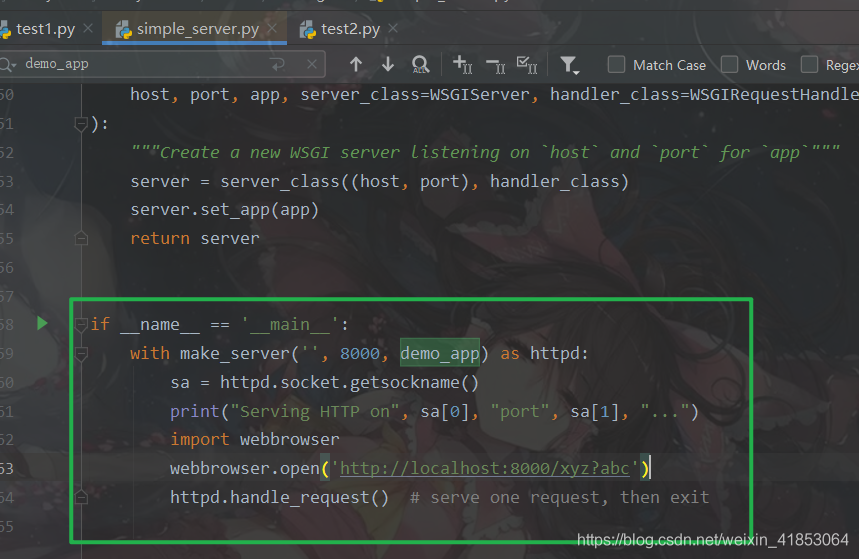Collapse the fold marker at line with '):'

click(81, 124)
